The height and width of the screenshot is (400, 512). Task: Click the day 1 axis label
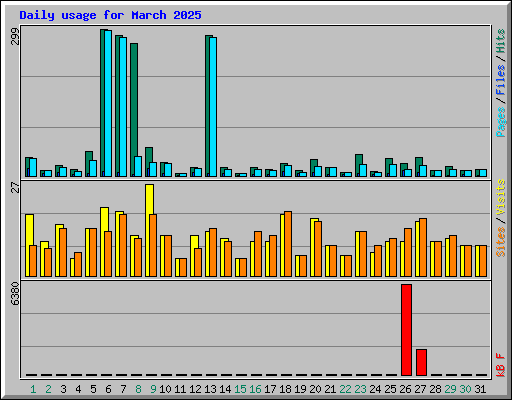33,389
